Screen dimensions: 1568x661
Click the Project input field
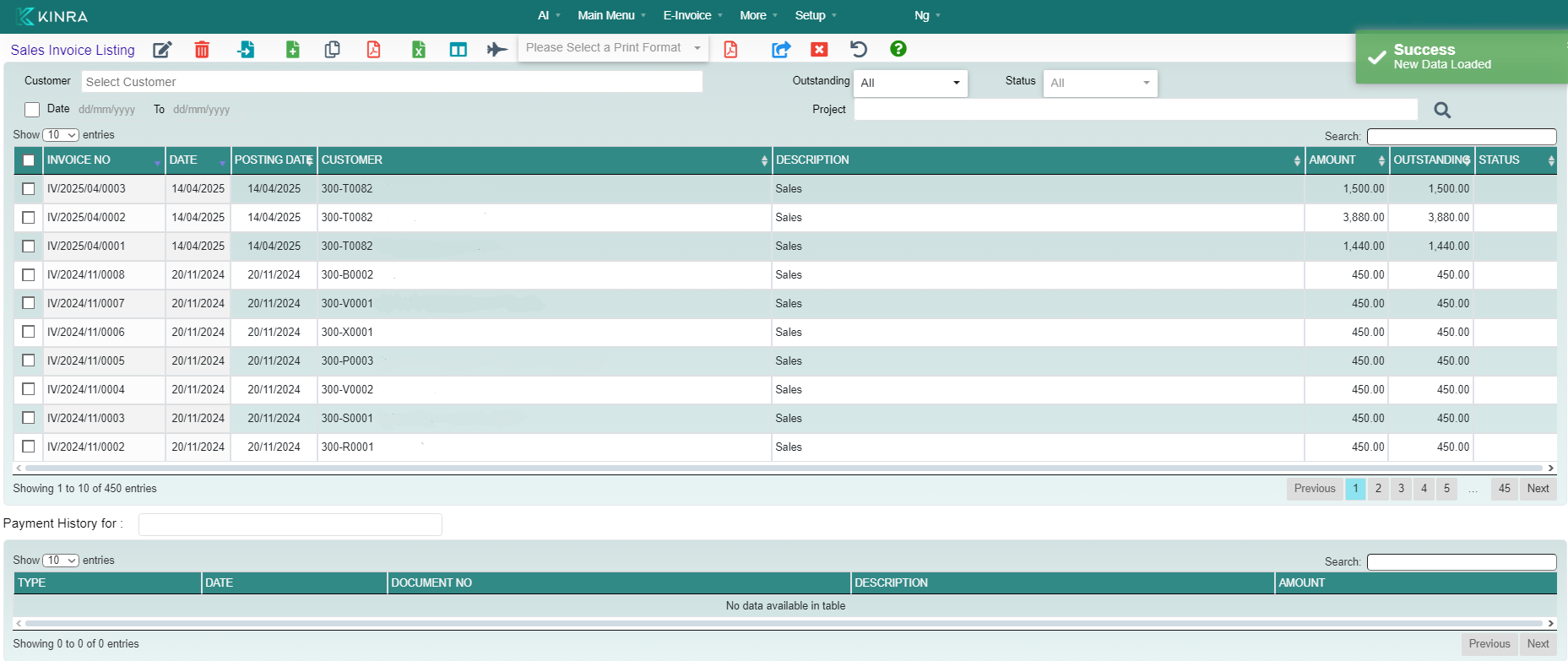pos(1136,110)
